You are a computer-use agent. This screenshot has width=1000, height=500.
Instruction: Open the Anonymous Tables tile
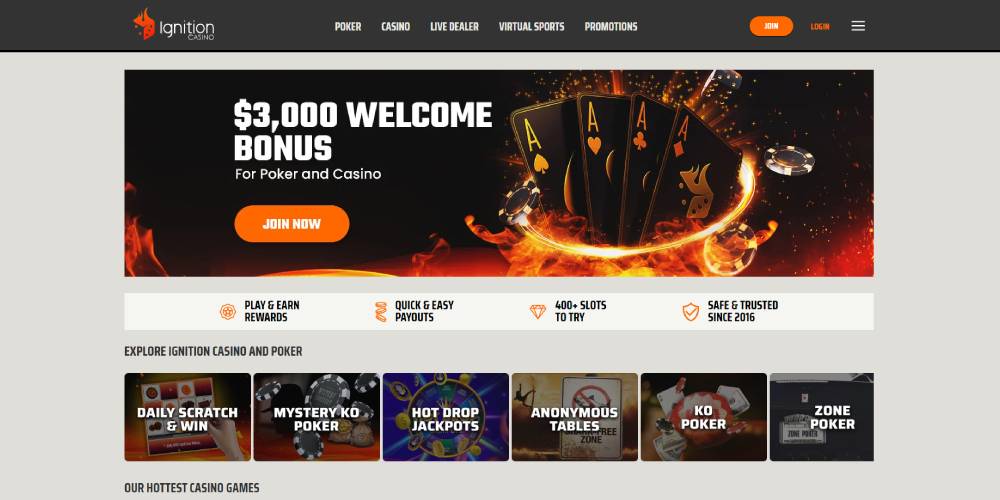point(574,417)
